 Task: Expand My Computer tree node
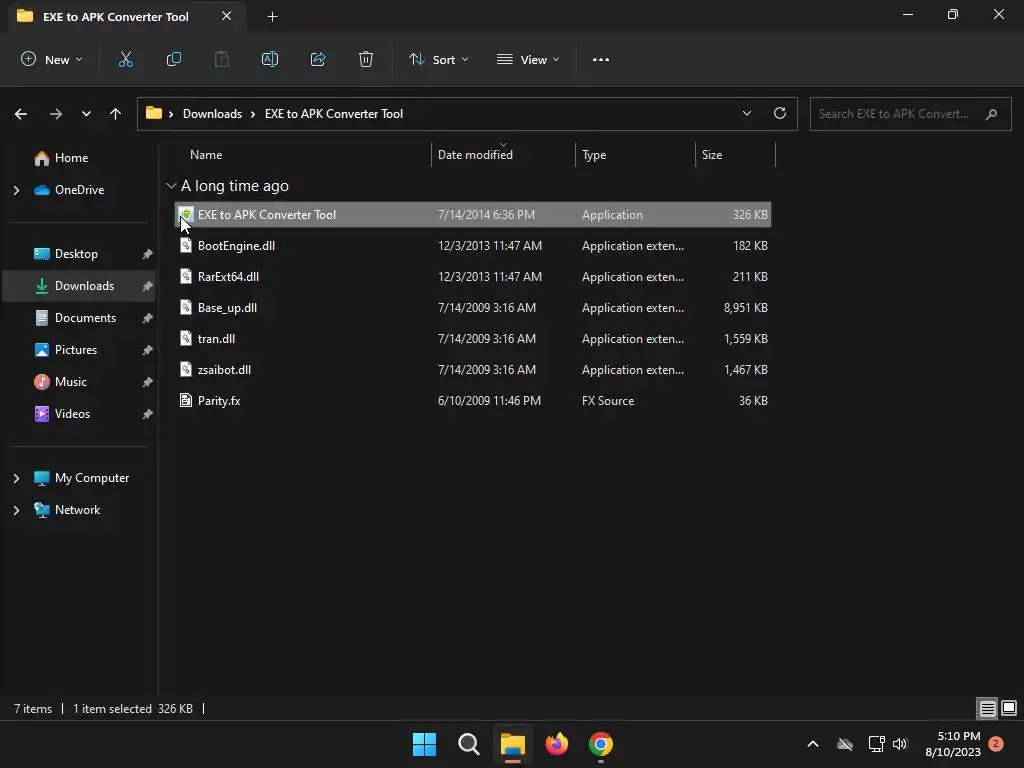click(16, 478)
